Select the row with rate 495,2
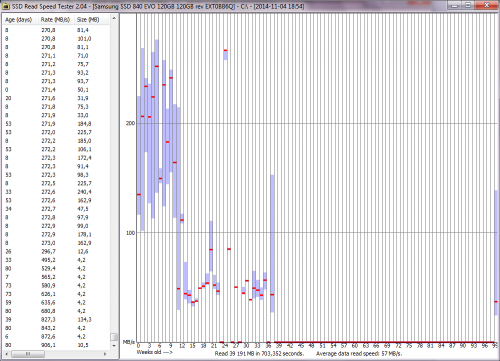 tap(56, 260)
